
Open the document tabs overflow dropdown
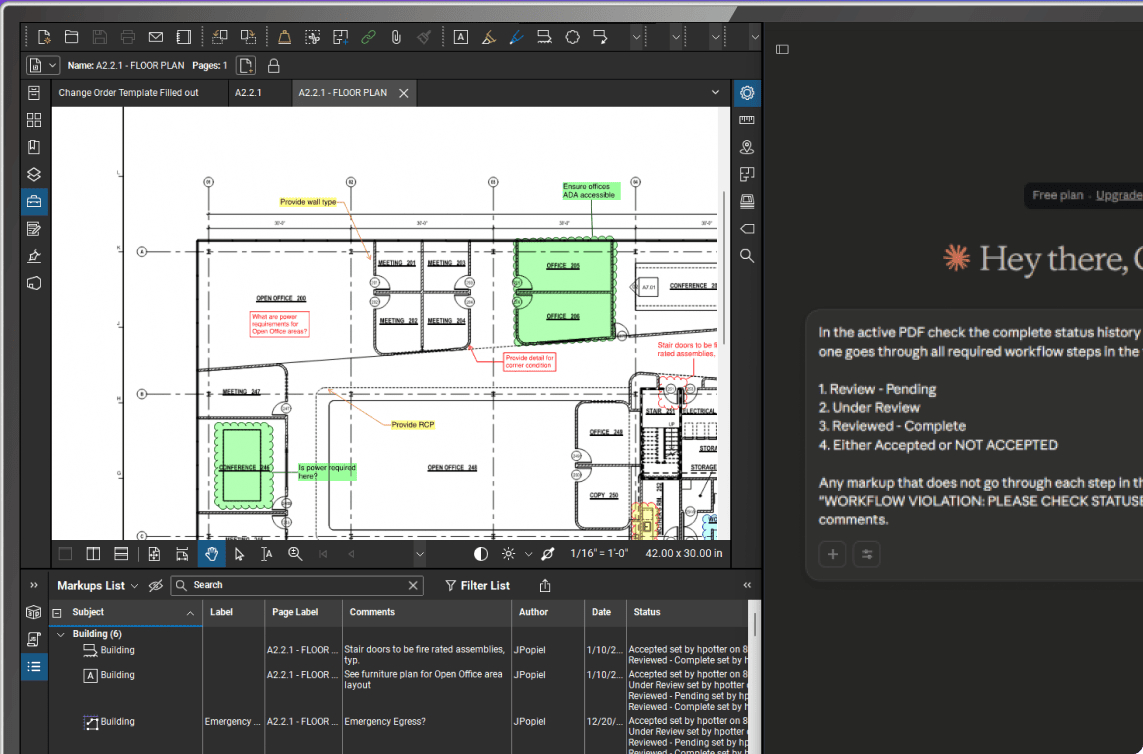tap(715, 93)
